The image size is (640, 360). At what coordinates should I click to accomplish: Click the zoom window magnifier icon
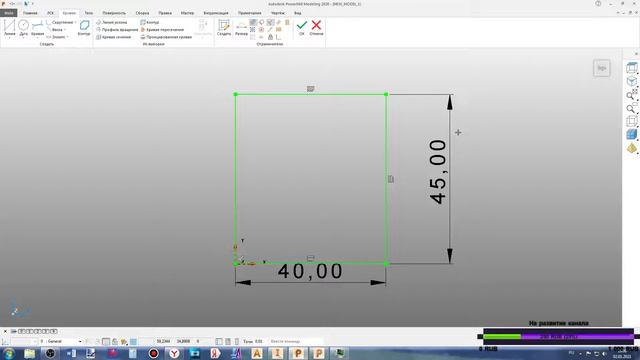tap(631, 108)
